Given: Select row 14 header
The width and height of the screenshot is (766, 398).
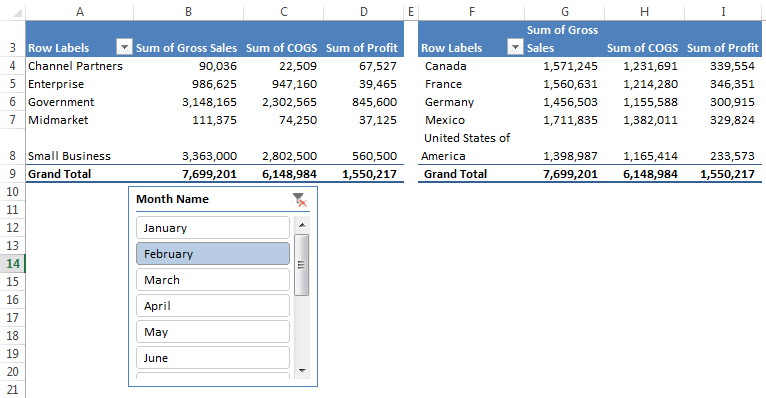Looking at the screenshot, I should coord(13,264).
